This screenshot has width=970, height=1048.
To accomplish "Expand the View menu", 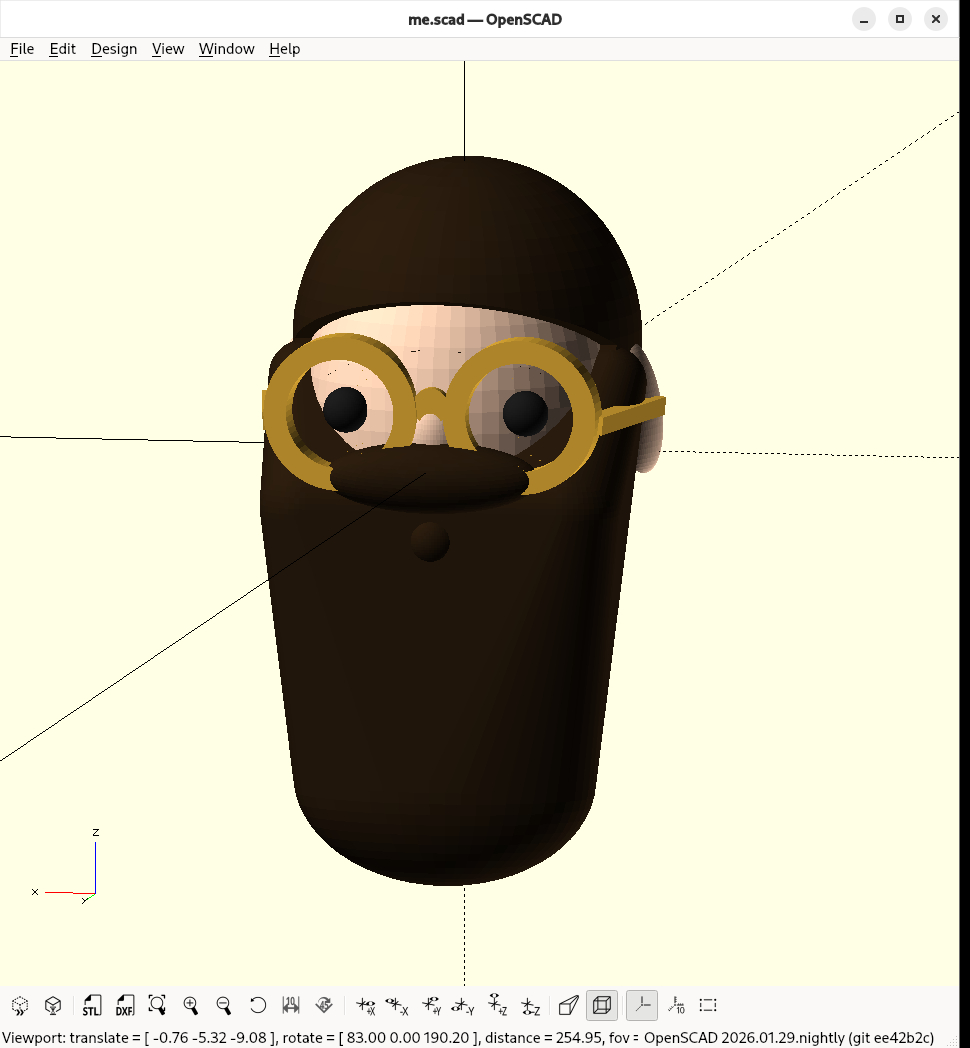I will coord(168,49).
